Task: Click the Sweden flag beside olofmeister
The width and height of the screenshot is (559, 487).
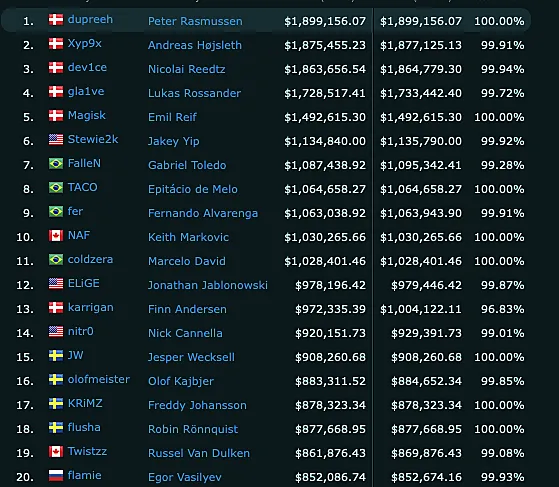Action: tap(56, 379)
